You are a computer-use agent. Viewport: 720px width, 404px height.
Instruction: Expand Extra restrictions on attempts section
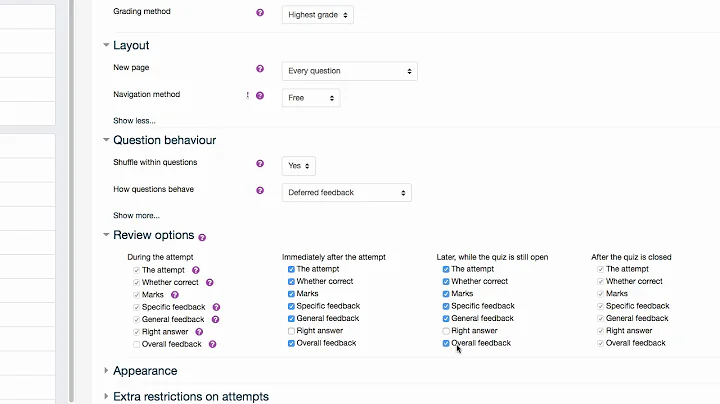pyautogui.click(x=190, y=396)
